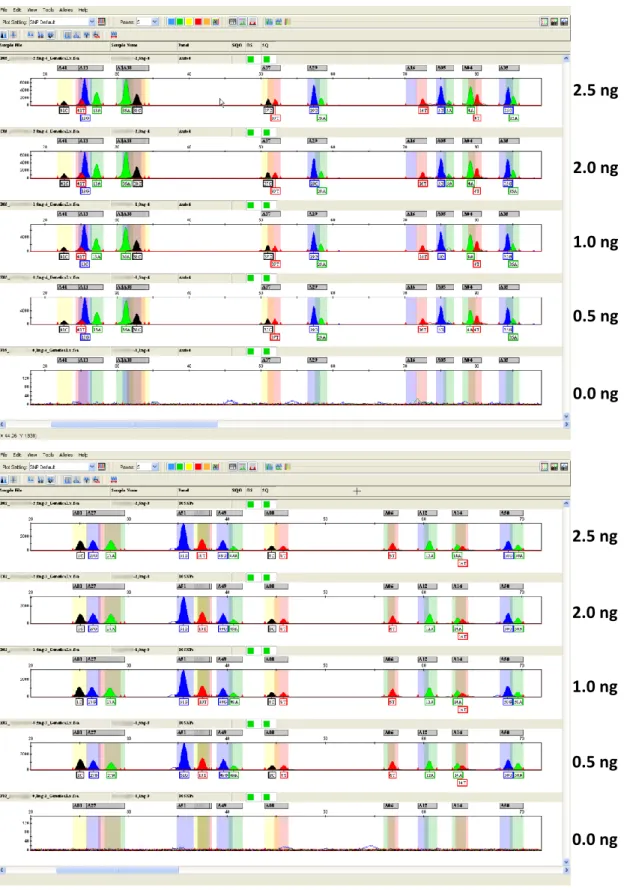Viewport: 624px width, 890px height.
Task: Click third icon in second toolbar row, top window
Action: pos(31,35)
